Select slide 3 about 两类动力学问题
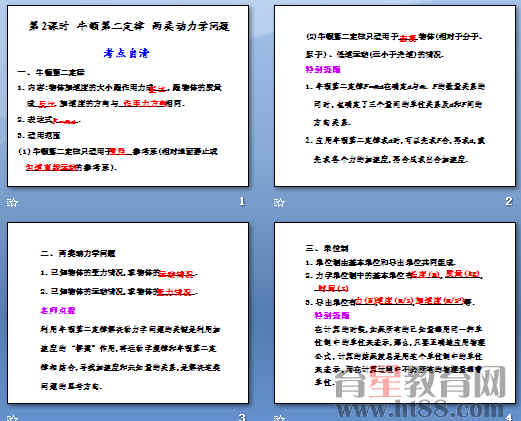Screen dimensions: 521x421 pos(128,313)
